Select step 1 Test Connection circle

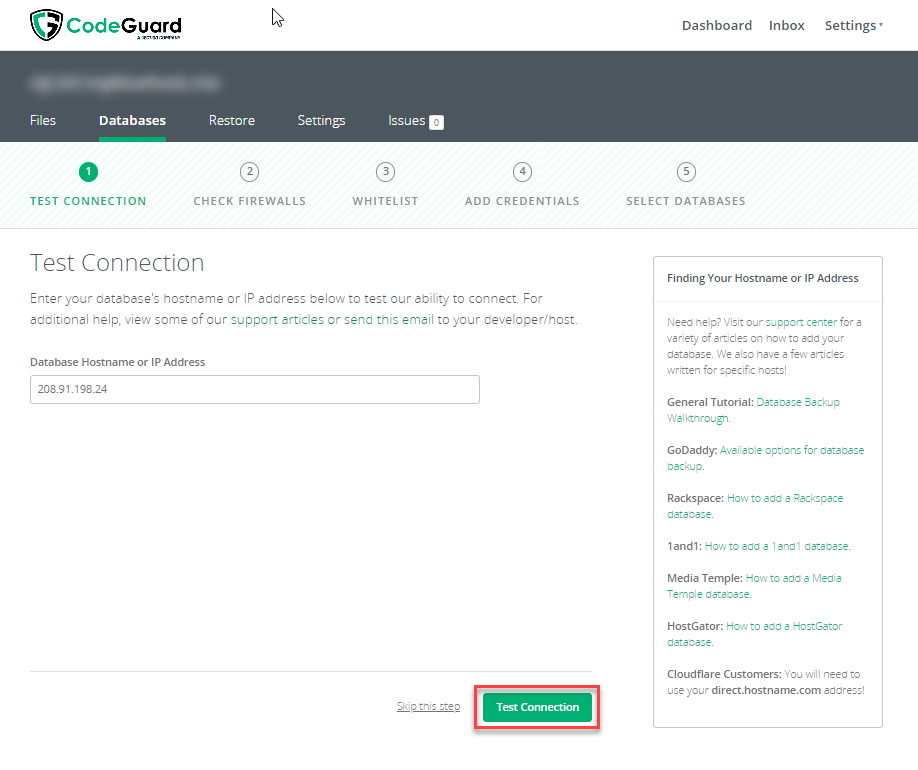(88, 172)
